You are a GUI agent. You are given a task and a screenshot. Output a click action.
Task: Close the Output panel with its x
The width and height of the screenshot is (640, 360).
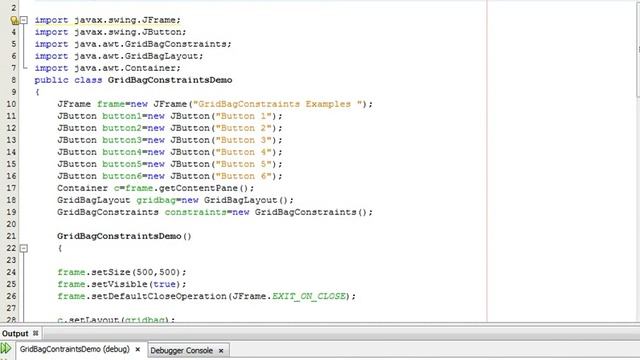point(36,333)
